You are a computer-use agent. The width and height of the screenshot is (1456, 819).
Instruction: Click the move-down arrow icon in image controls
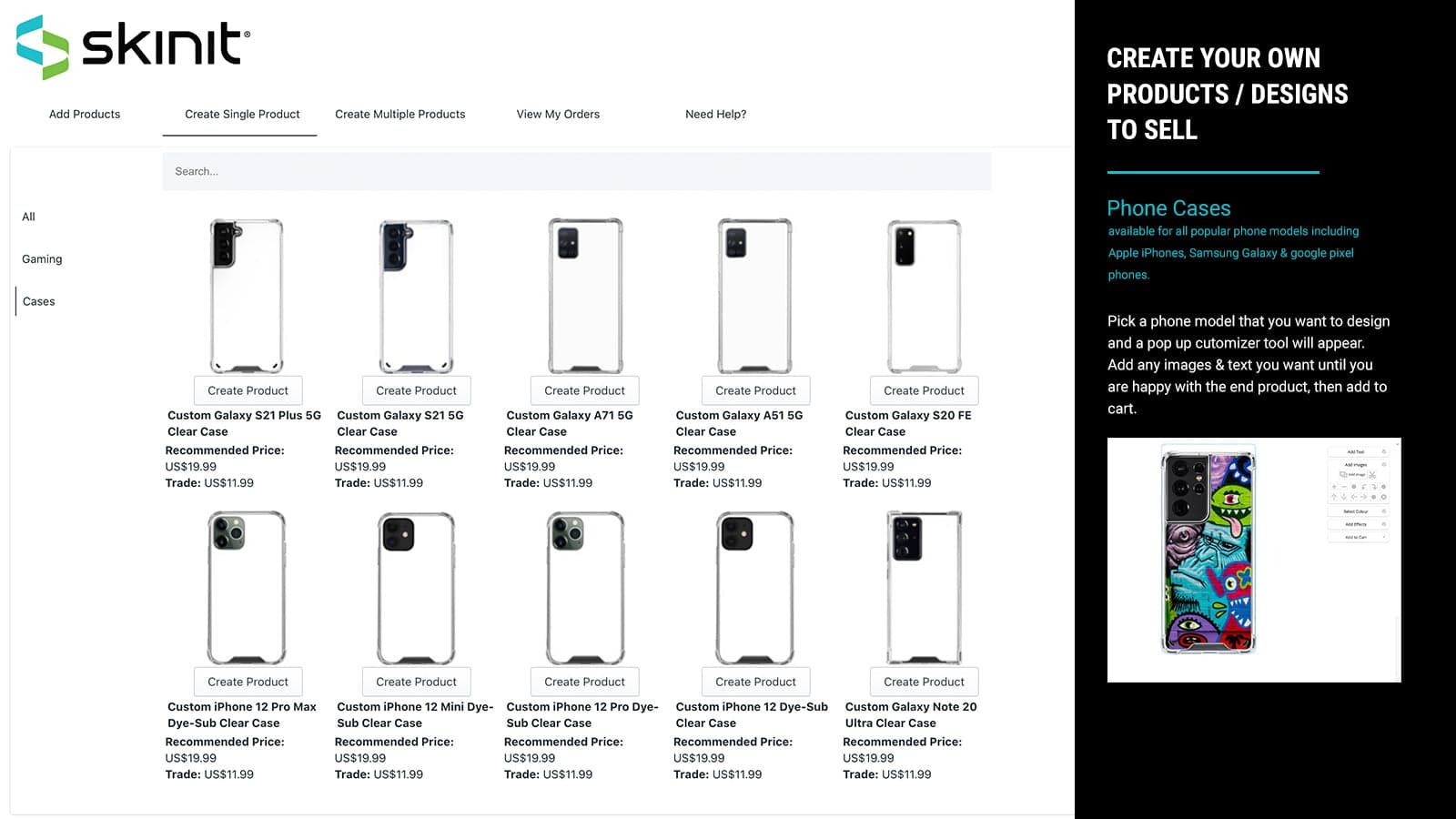1343,497
